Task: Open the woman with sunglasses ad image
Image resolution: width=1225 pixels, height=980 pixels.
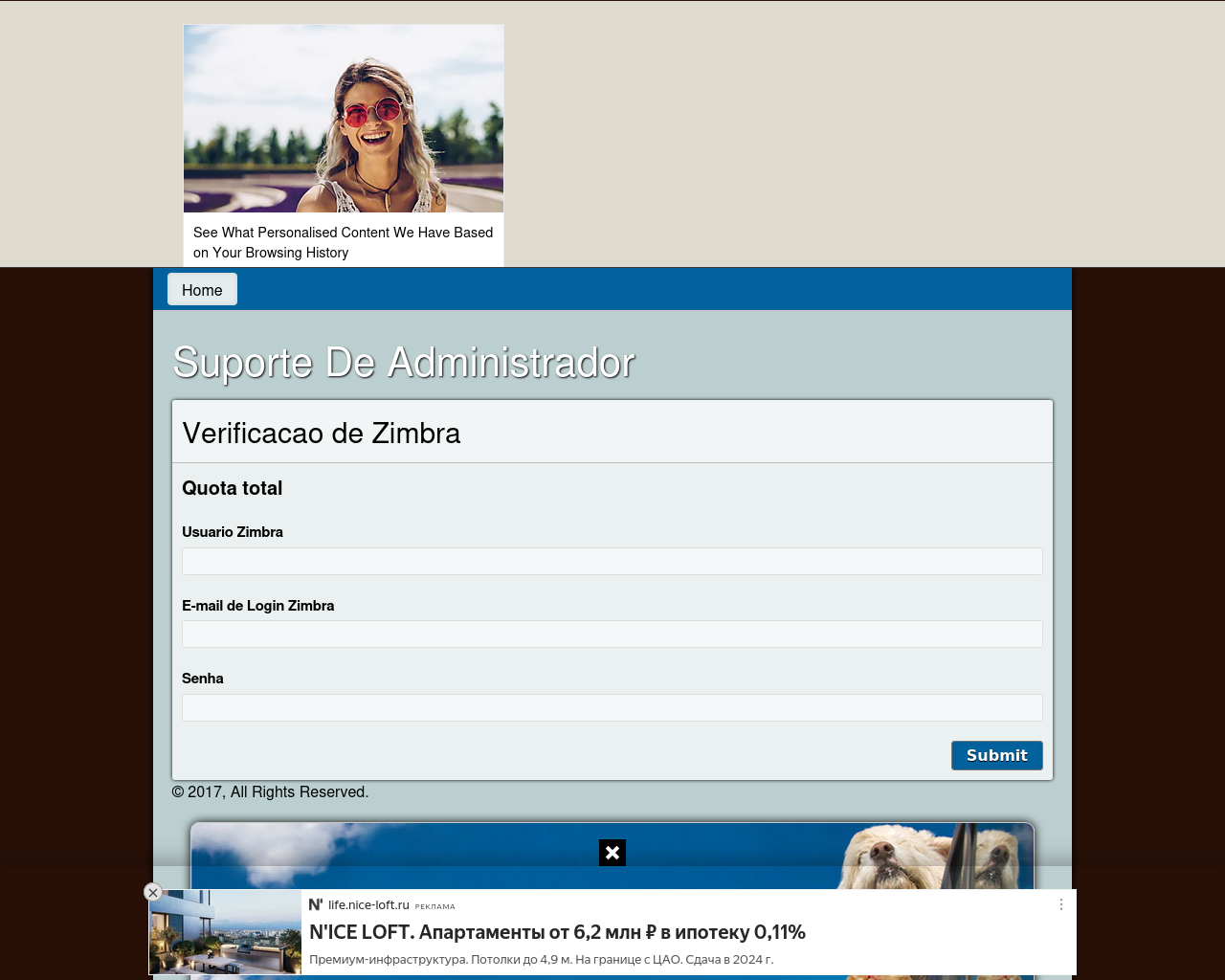Action: (344, 119)
